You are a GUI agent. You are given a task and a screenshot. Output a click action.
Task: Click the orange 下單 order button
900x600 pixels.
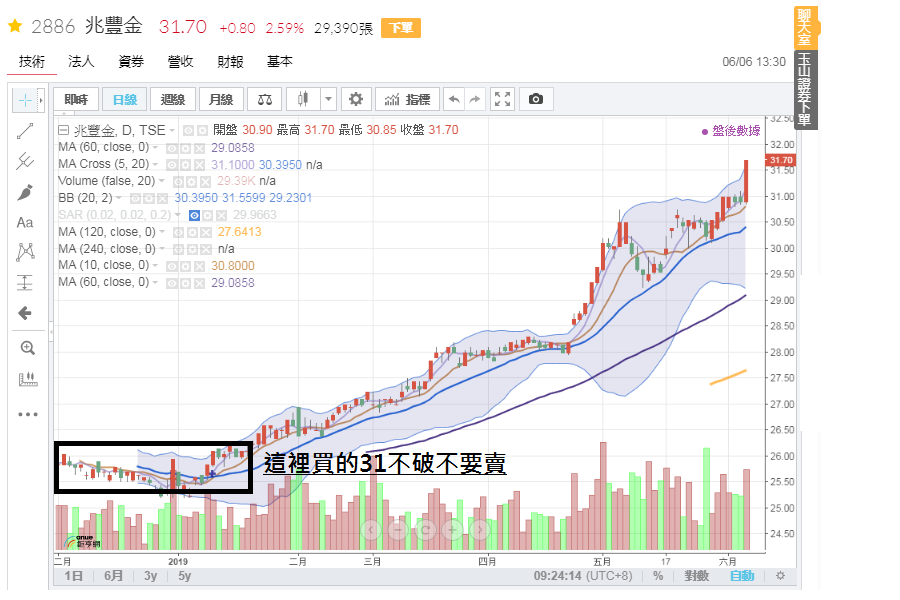401,28
